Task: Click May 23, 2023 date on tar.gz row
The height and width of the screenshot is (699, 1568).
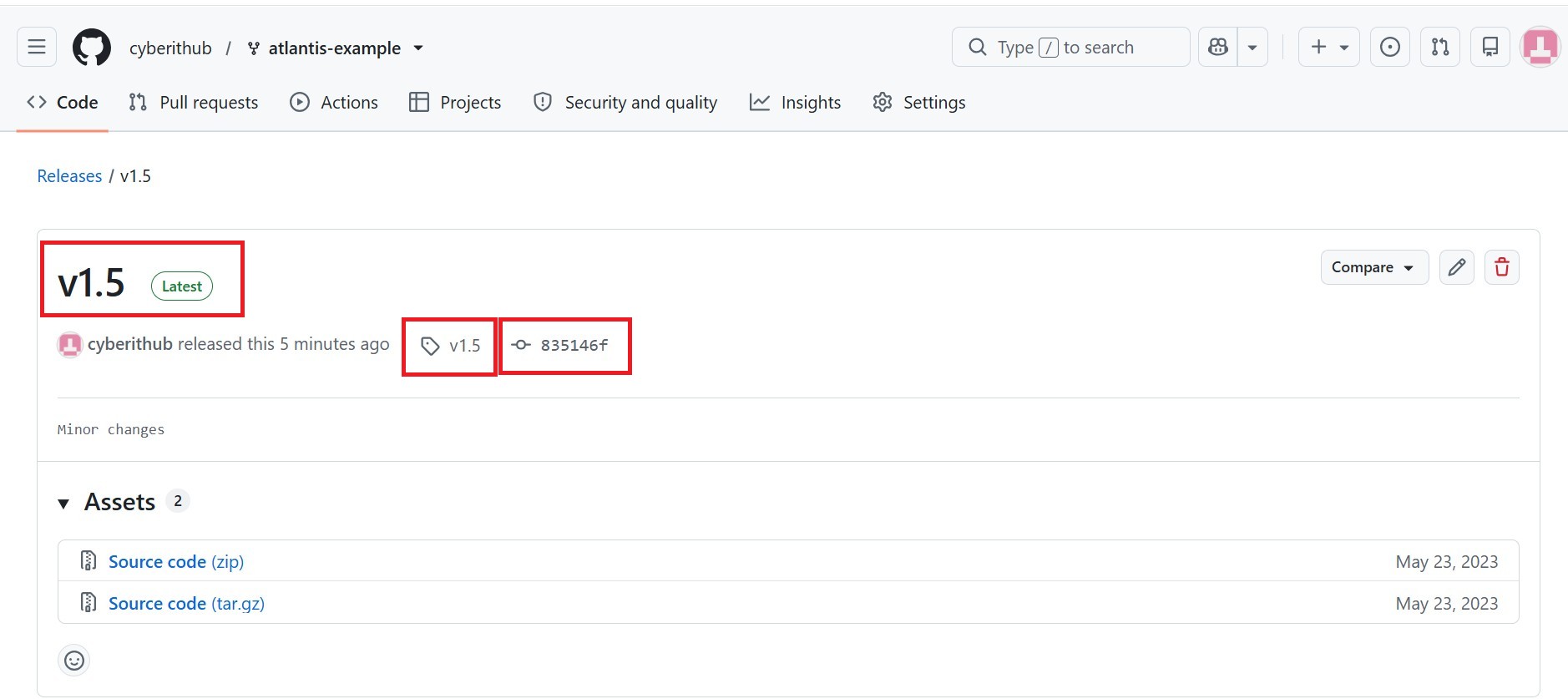Action: point(1447,604)
